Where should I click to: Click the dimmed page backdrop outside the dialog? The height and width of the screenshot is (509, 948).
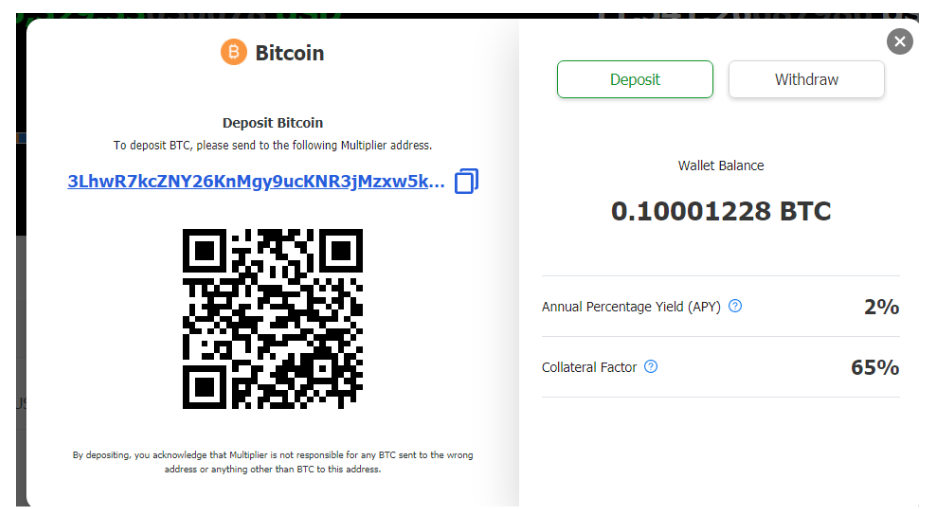[10, 300]
